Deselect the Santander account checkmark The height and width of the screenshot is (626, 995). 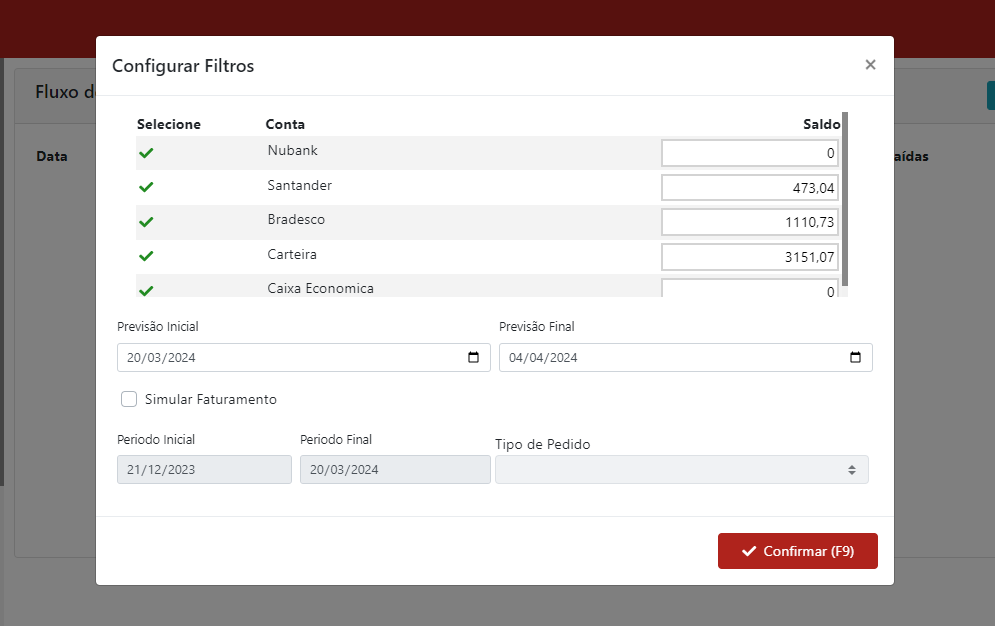(146, 187)
